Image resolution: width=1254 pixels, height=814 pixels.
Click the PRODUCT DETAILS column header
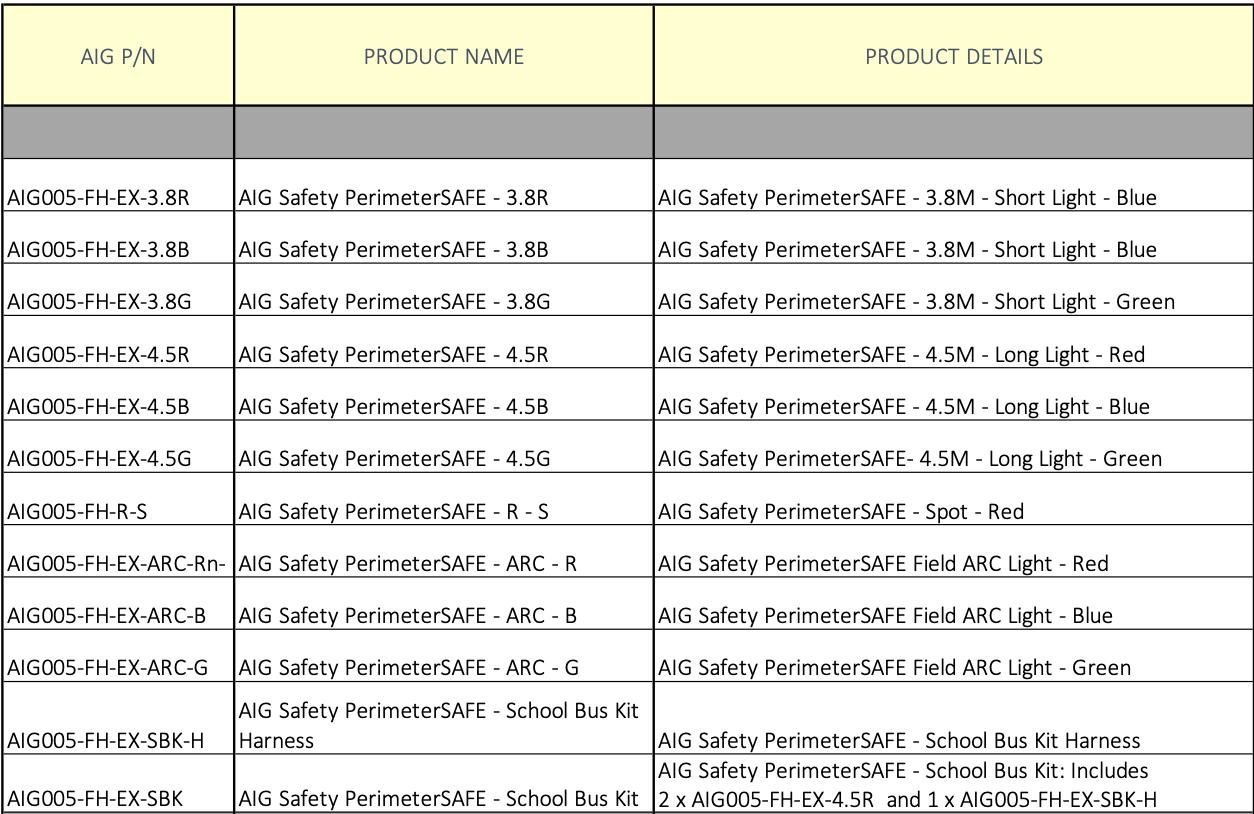pyautogui.click(x=953, y=56)
